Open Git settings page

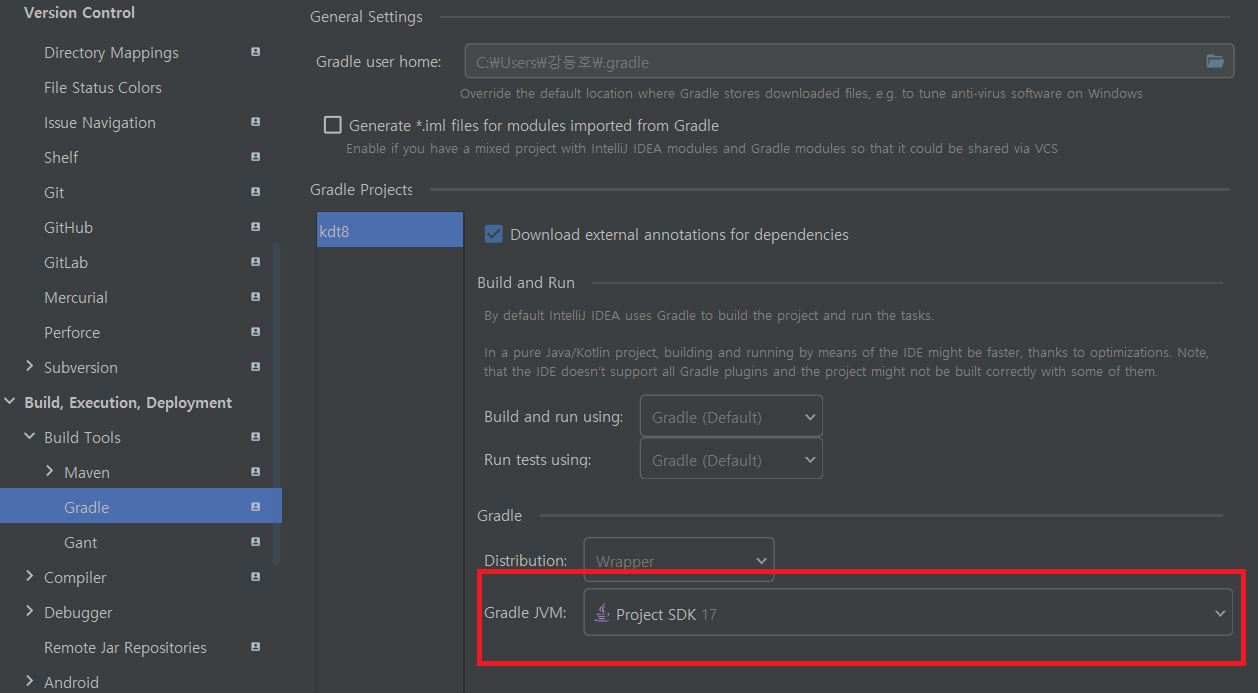coord(54,193)
